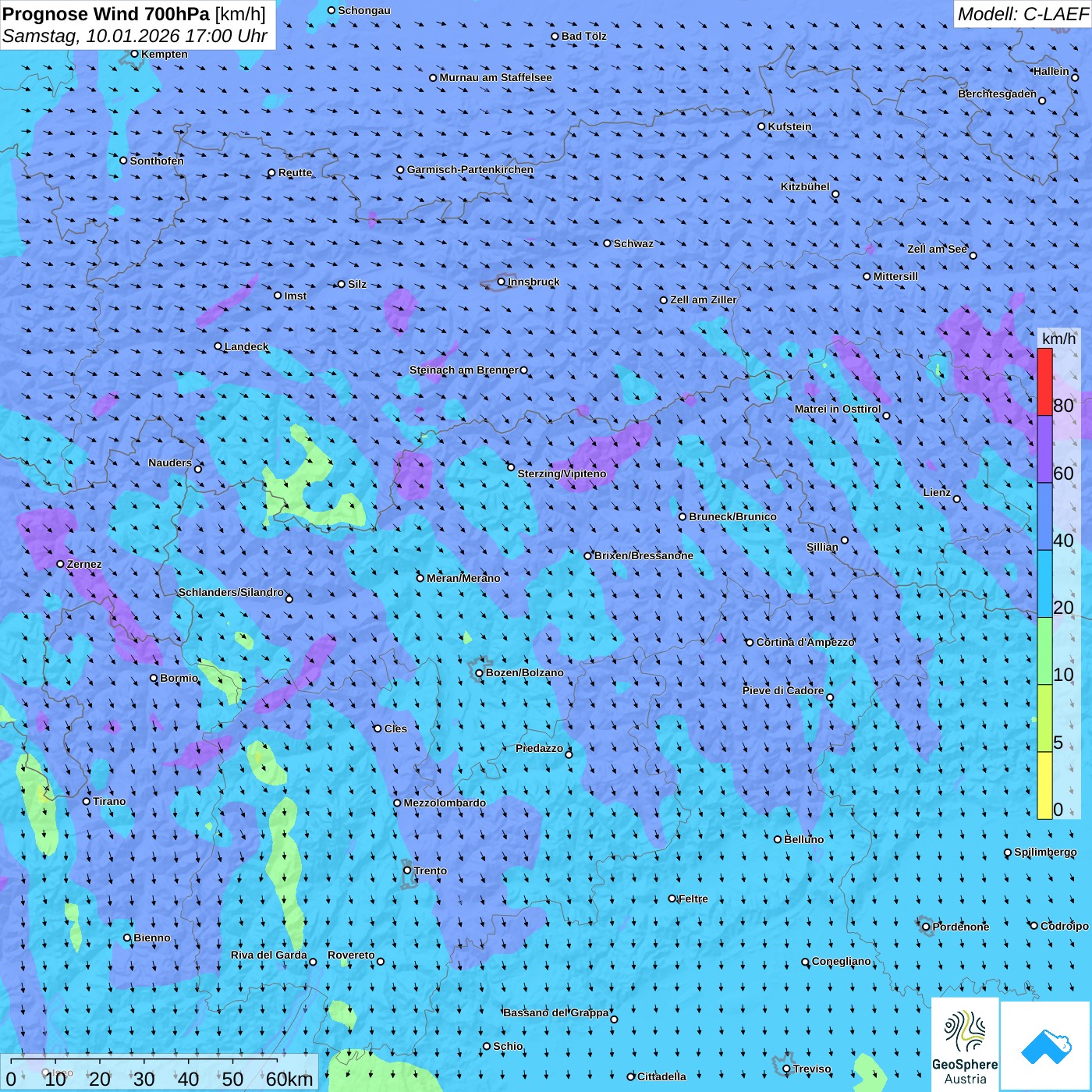Click the date 'Samstag, 10.01.2026 17:00 Uhr'
This screenshot has height=1092, width=1092.
[135, 36]
